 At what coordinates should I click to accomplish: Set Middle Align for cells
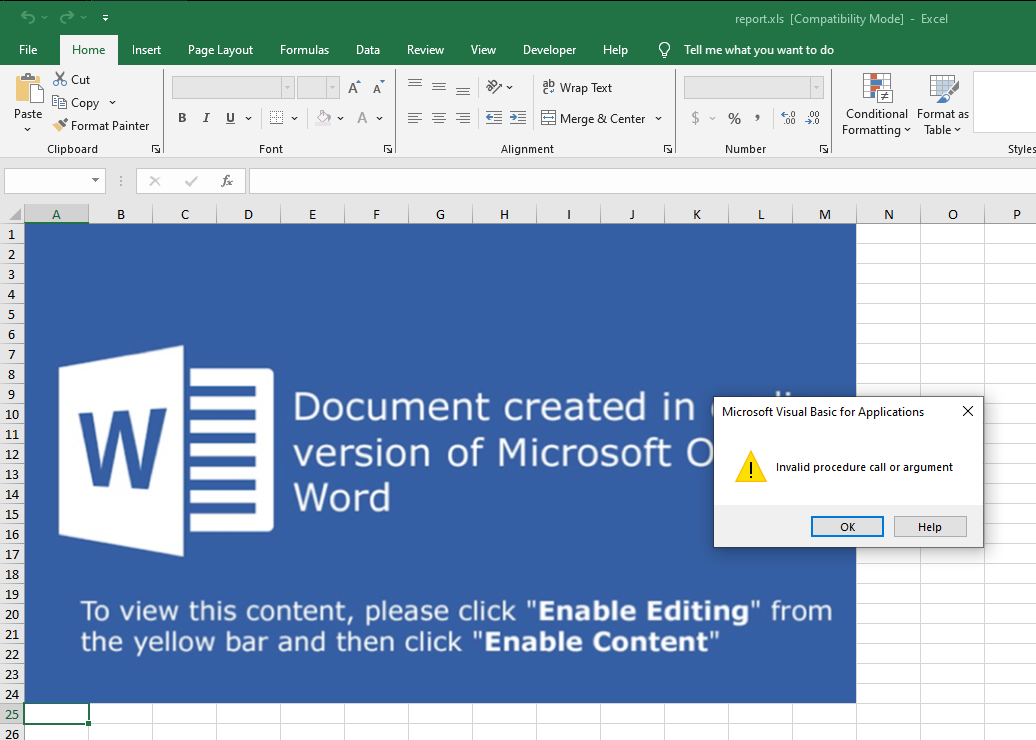439,87
